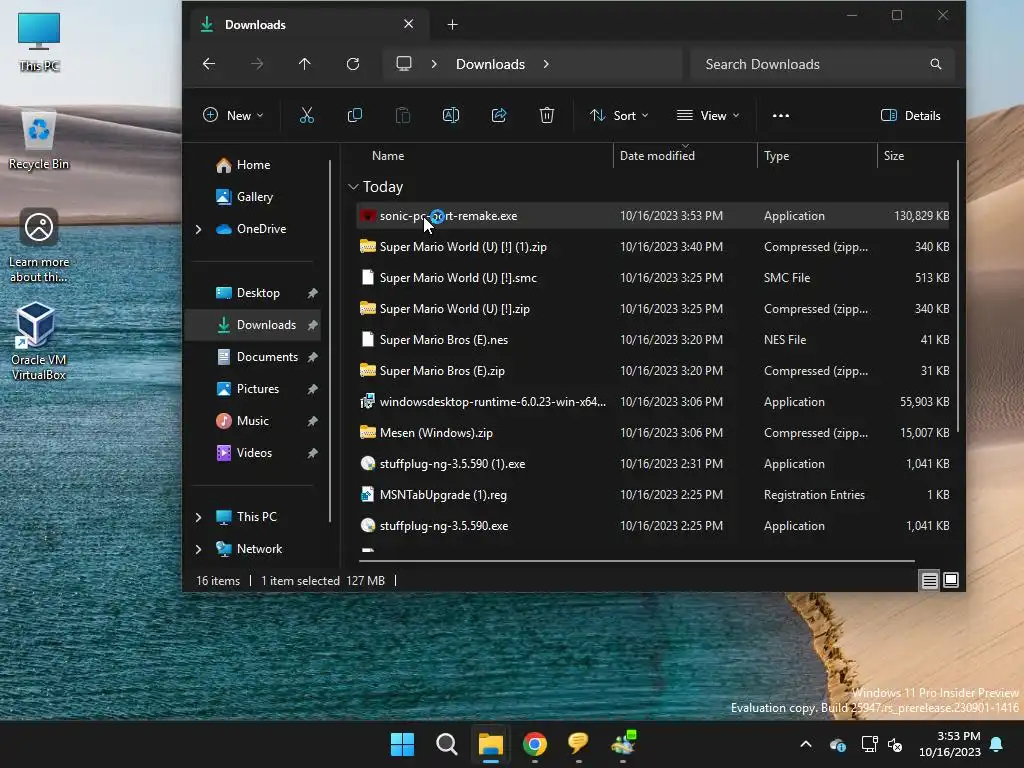Viewport: 1024px width, 768px height.
Task: Select Recycle Bin desktop icon
Action: click(39, 141)
